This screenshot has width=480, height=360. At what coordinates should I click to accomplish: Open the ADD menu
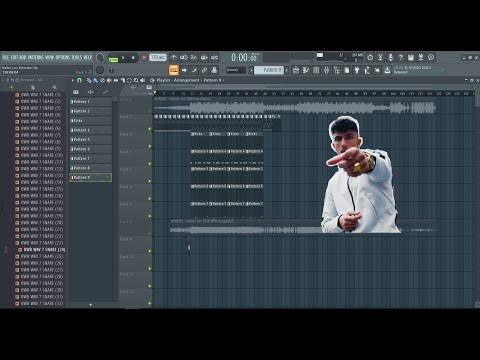point(23,57)
